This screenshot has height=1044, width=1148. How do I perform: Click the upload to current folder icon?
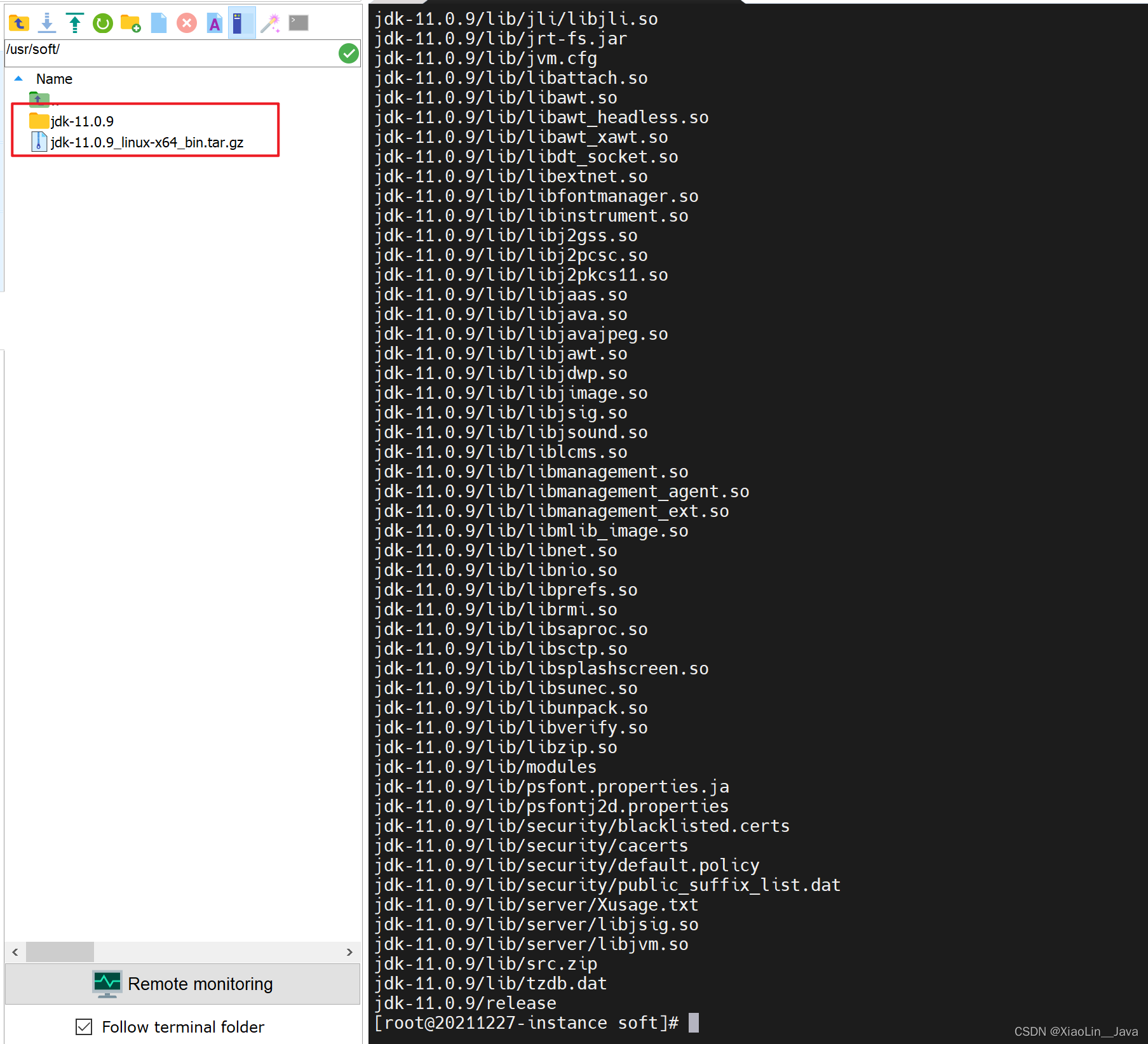coord(75,23)
